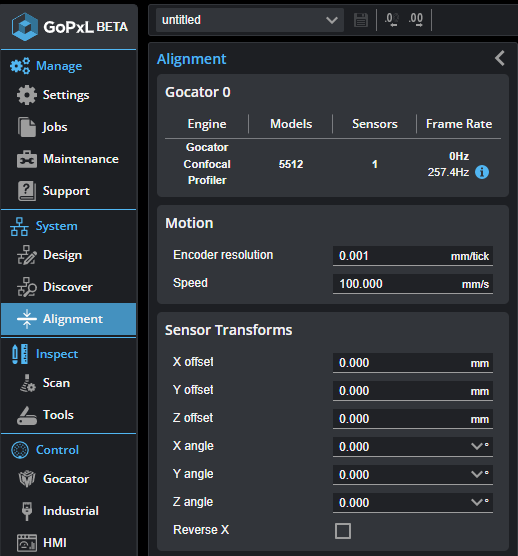Image resolution: width=518 pixels, height=556 pixels.
Task: Click the frame rate info icon
Action: coord(482,172)
